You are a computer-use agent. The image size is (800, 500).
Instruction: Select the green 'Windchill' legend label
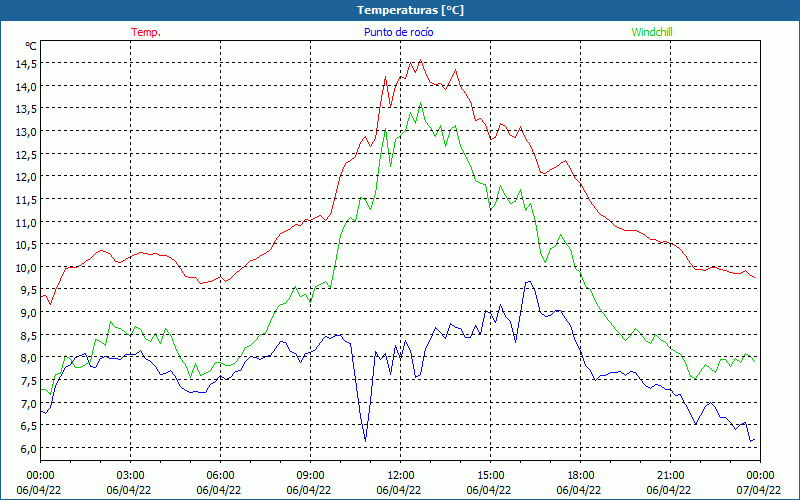point(652,32)
